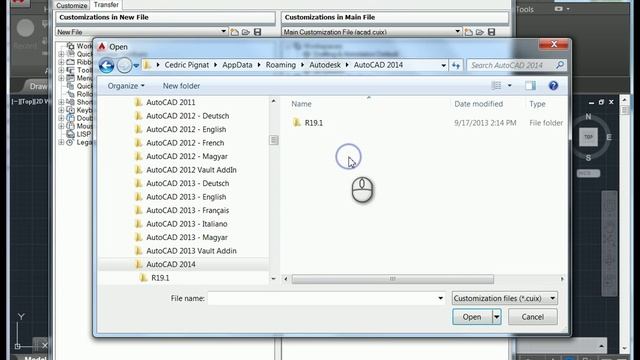Open the view options dropdown arrow
The image size is (640, 360).
pos(509,85)
